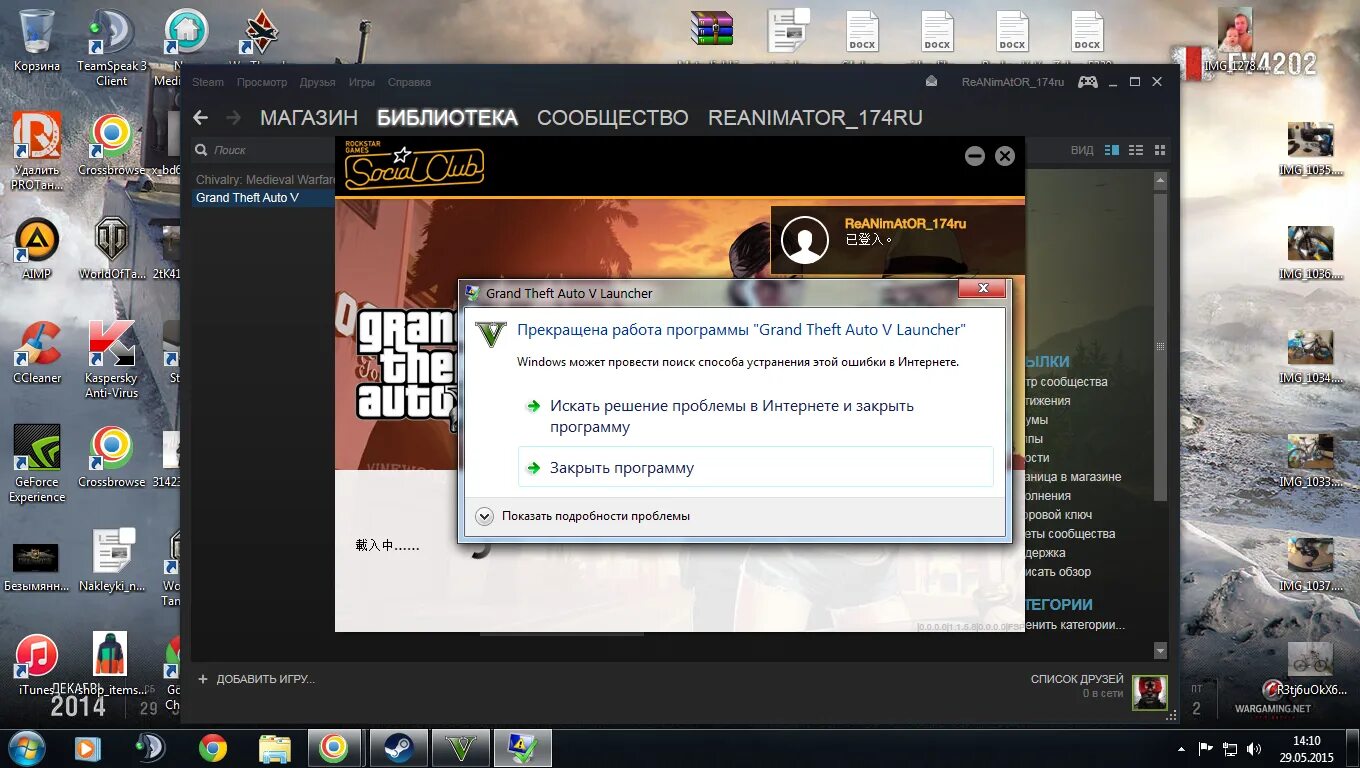Expand Показать подробности проблемы
The height and width of the screenshot is (768, 1360).
tap(582, 516)
